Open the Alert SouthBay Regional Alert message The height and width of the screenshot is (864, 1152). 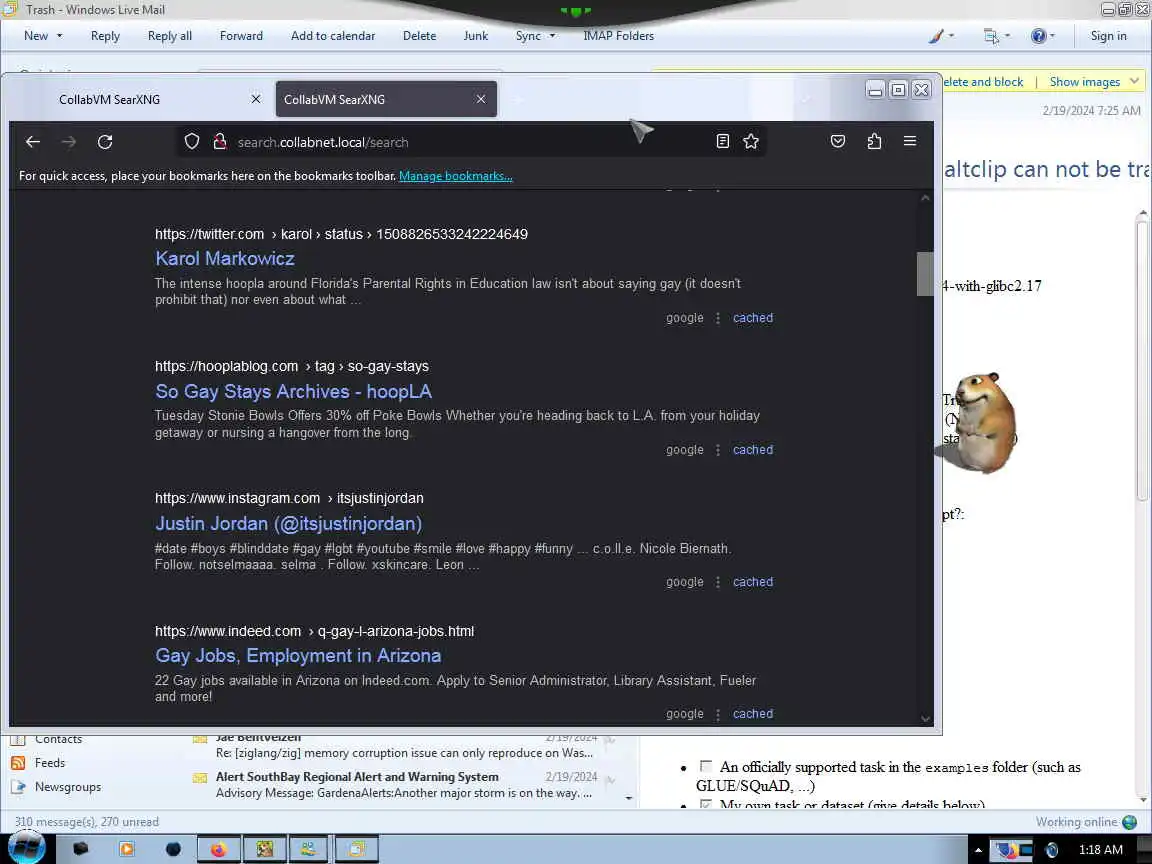404,785
